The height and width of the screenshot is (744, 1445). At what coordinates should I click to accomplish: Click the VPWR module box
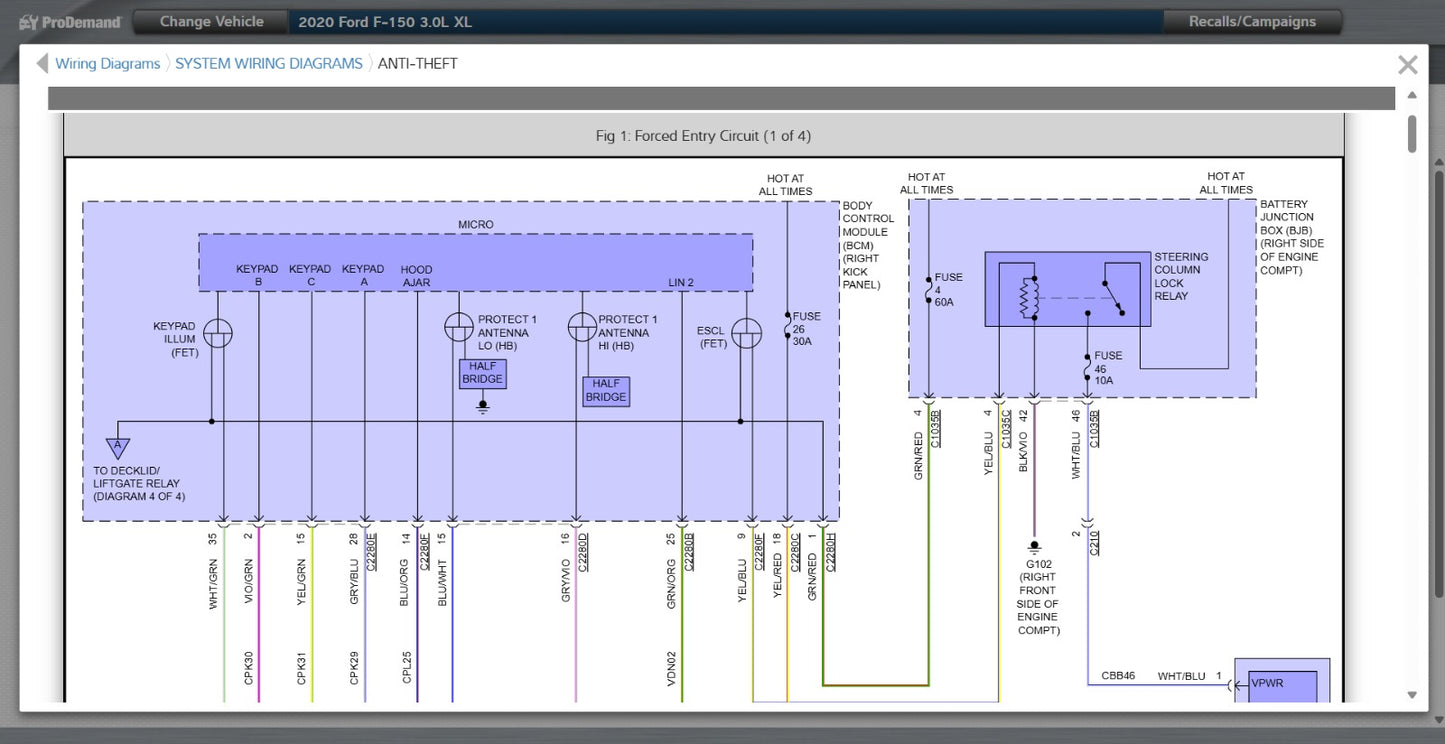point(1282,680)
